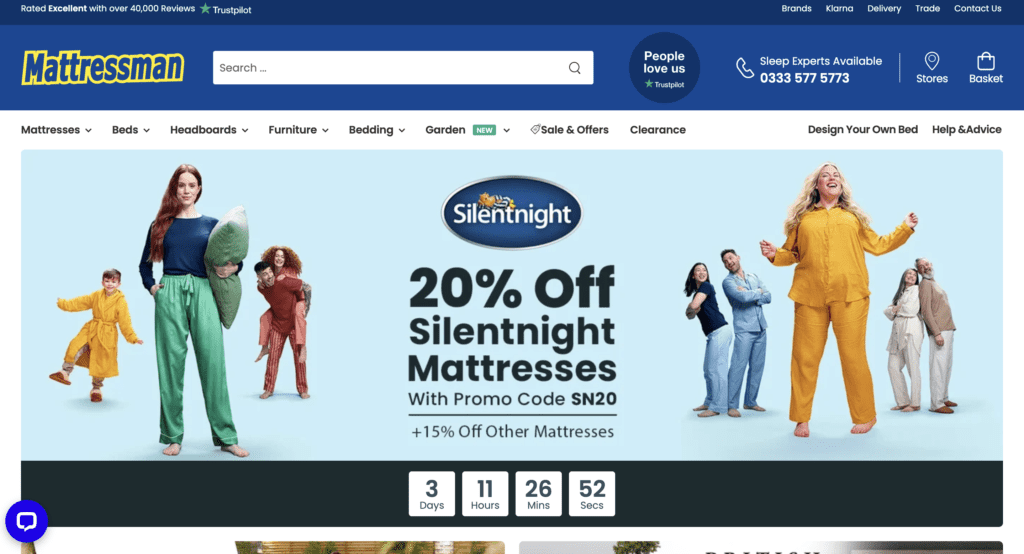Expand the Headboards dropdown menu
The height and width of the screenshot is (554, 1024).
pos(209,130)
